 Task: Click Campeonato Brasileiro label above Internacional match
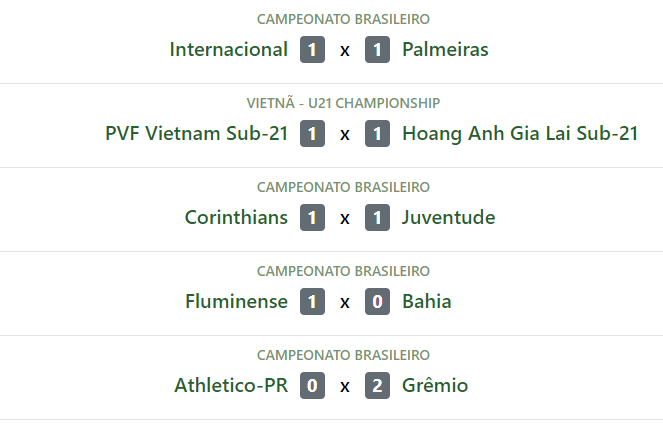pos(343,19)
